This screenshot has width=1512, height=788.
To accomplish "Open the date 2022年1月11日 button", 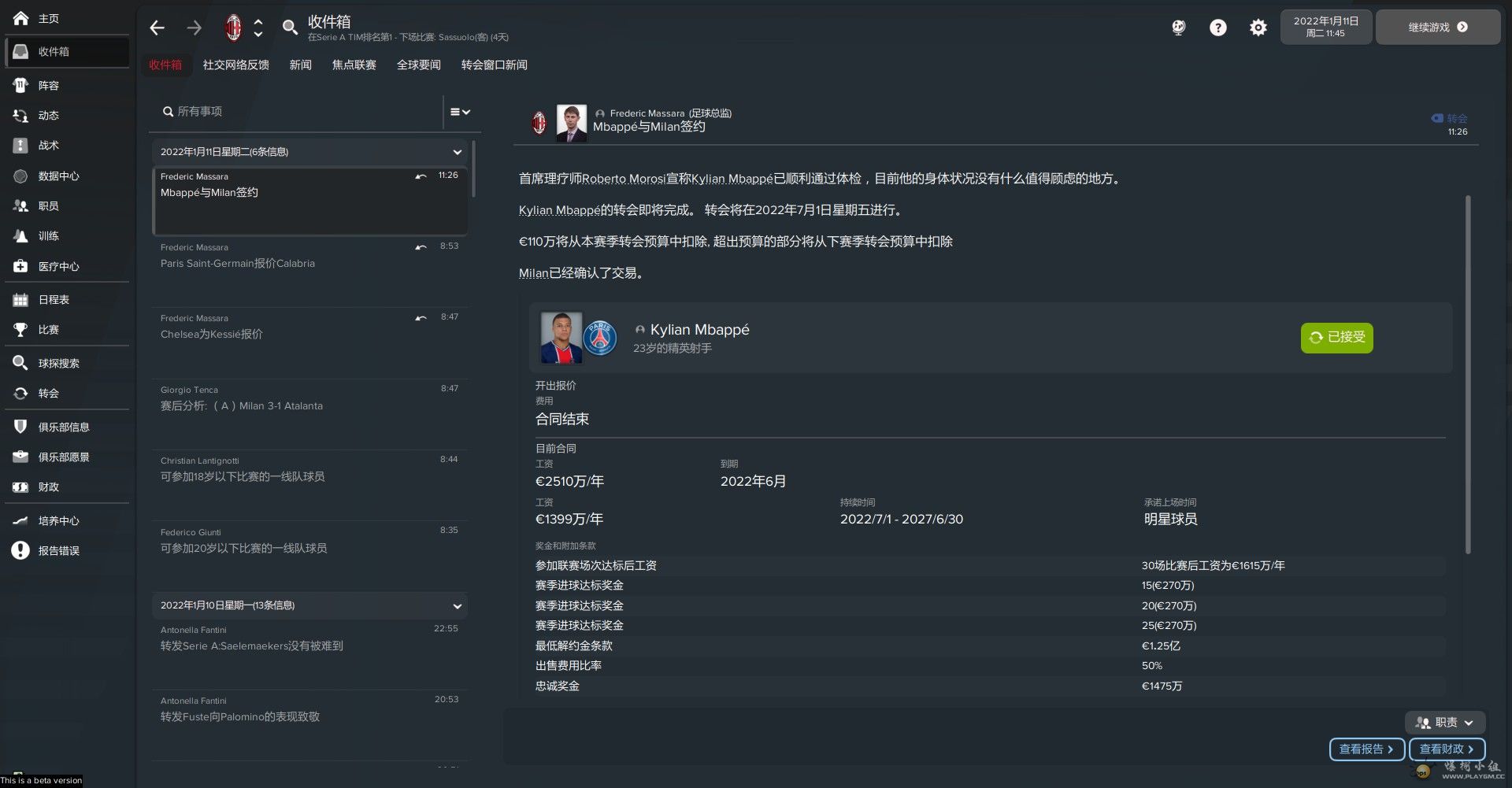I will (x=1325, y=27).
